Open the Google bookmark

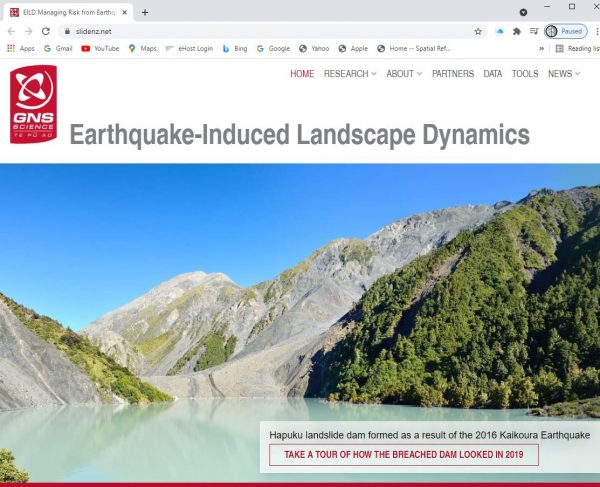point(273,49)
